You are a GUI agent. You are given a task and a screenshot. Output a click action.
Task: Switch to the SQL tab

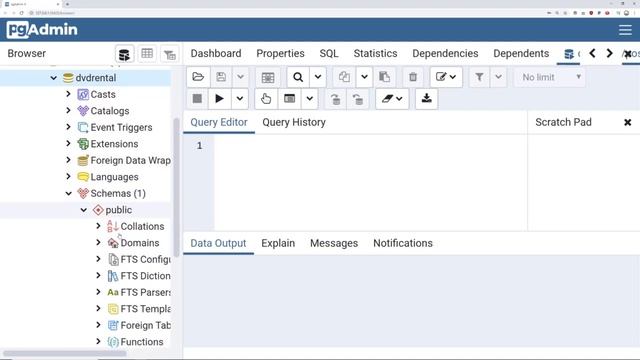(329, 53)
